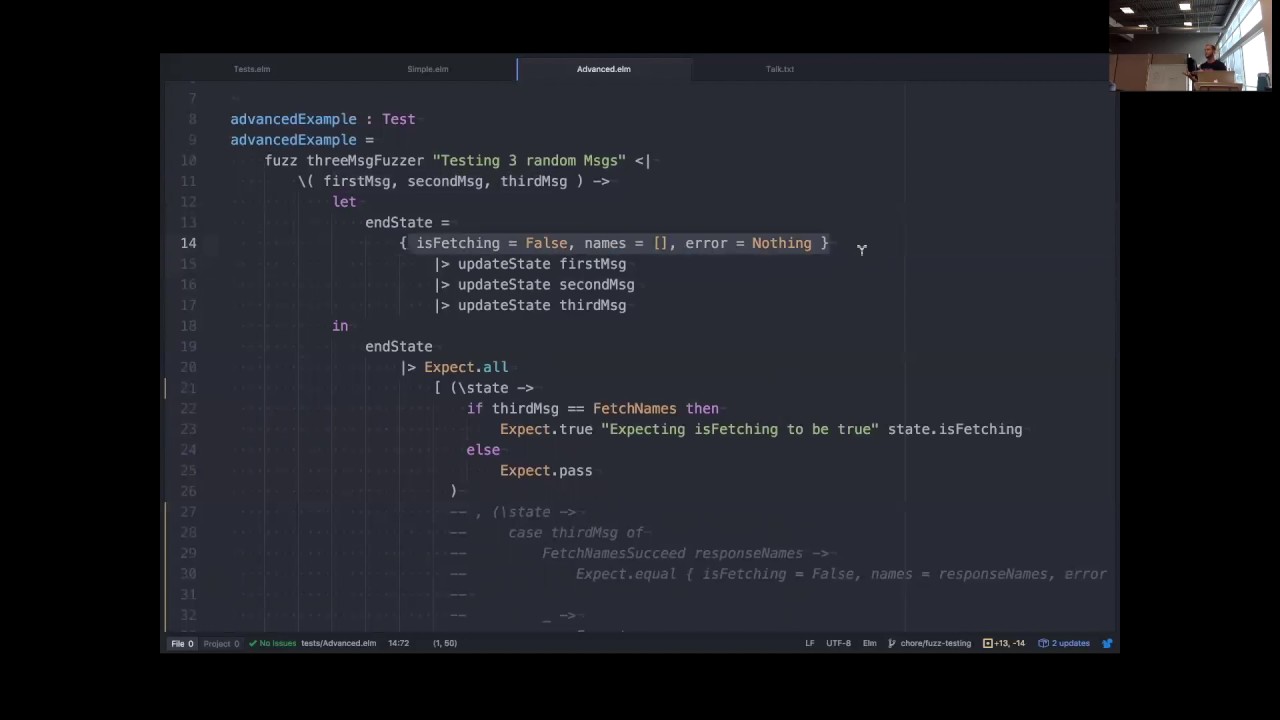Open the 2 updates package notice

click(1064, 643)
